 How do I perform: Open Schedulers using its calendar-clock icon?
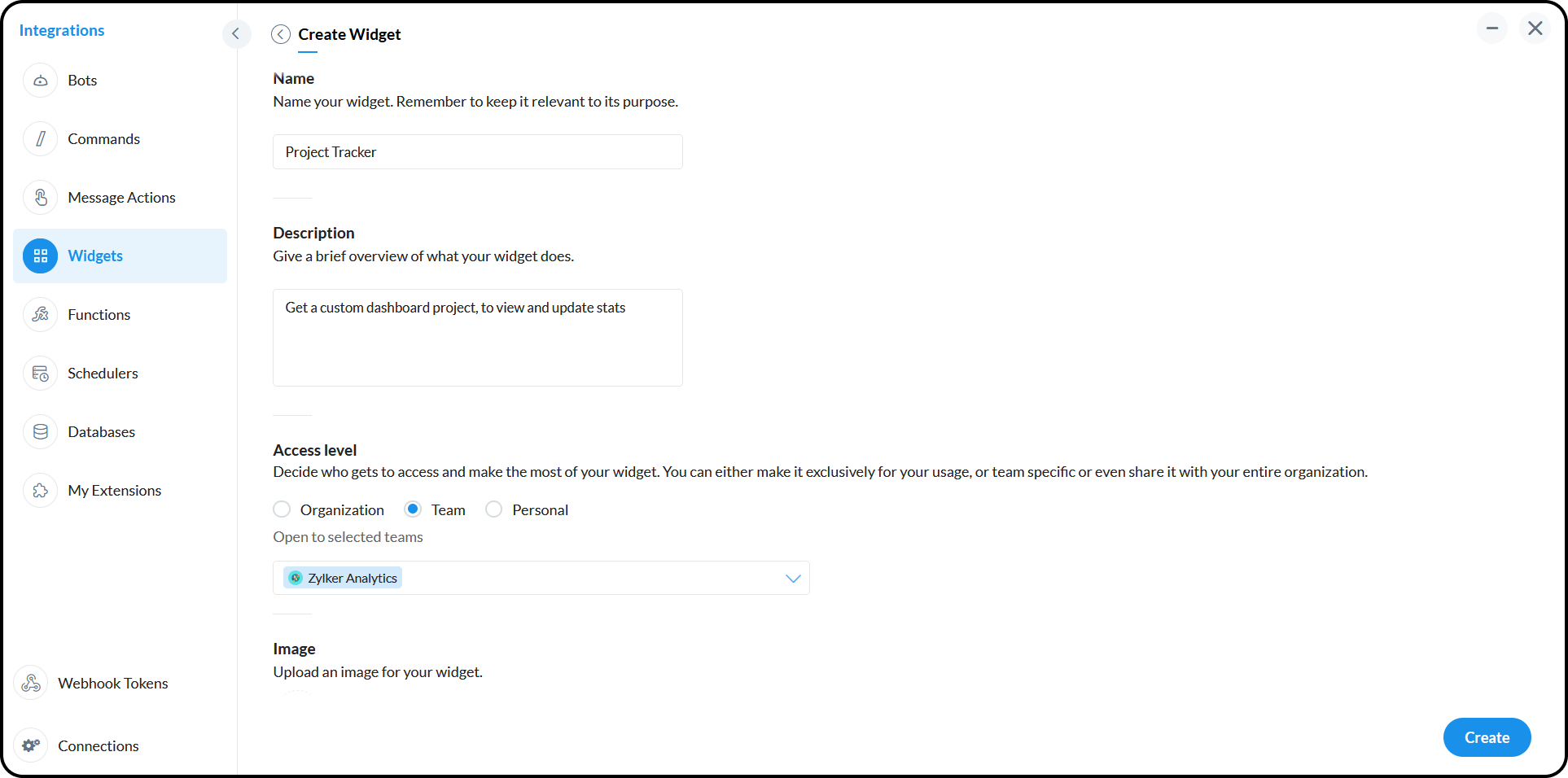41,374
